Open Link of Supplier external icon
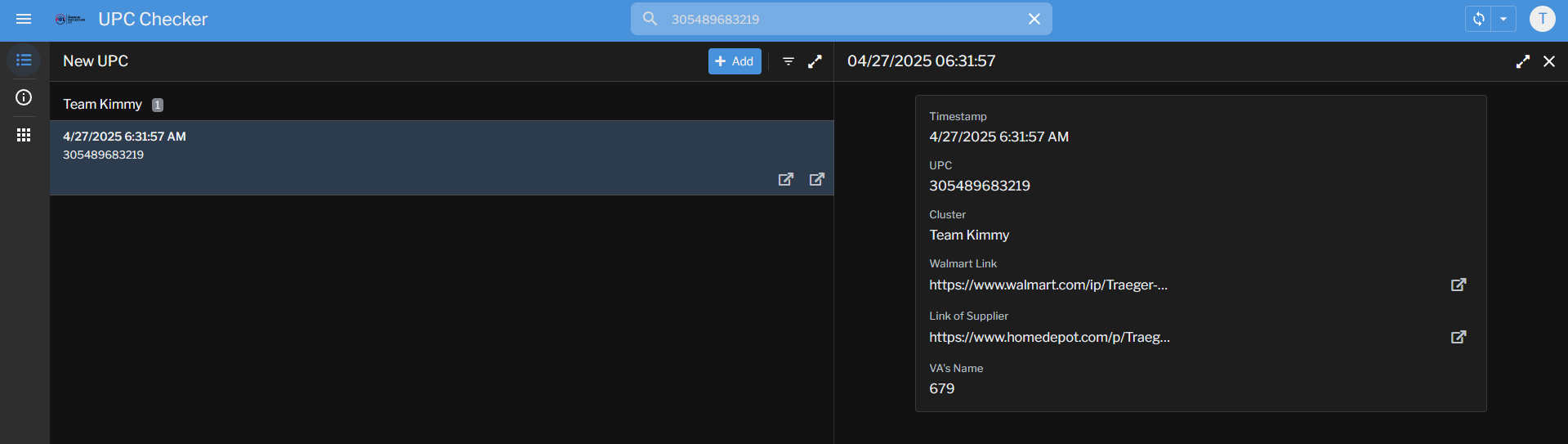 (1459, 337)
